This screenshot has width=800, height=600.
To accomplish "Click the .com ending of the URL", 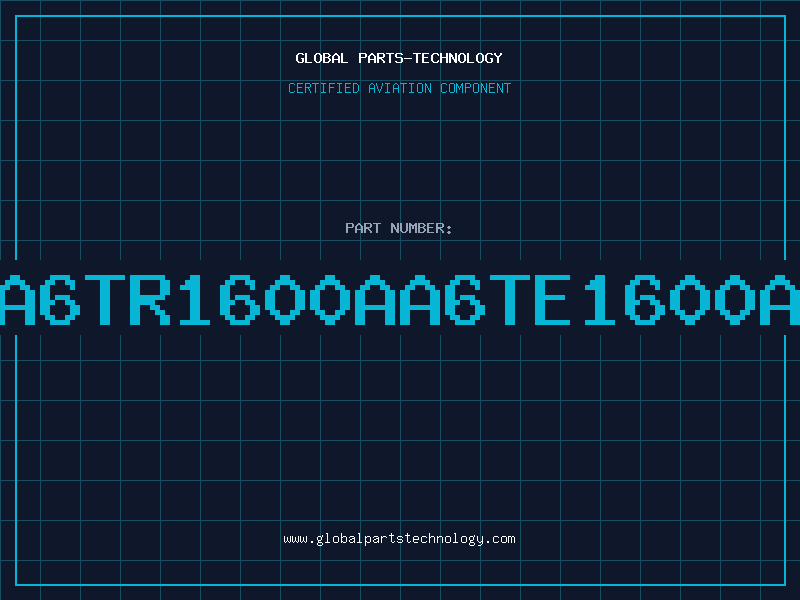I will coord(499,539).
